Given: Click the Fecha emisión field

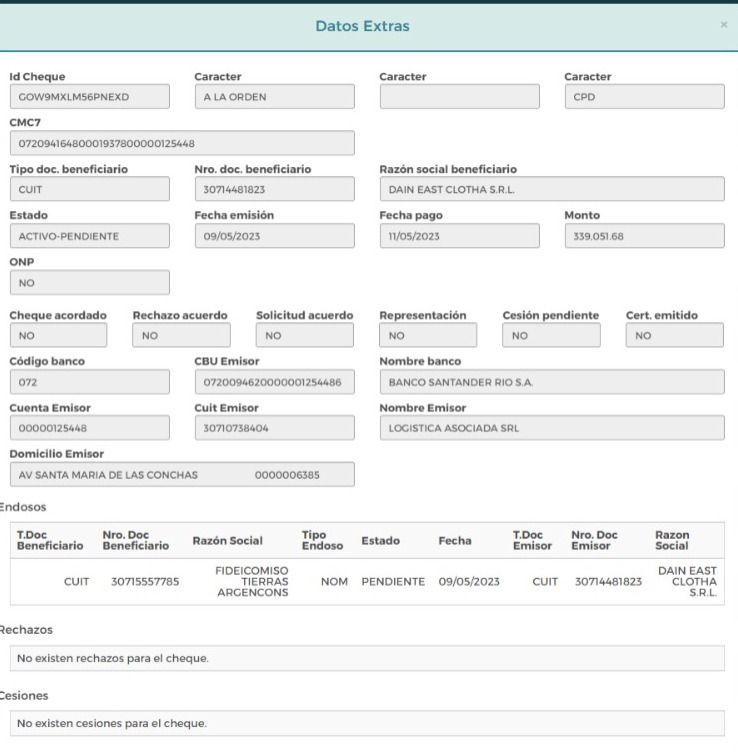Looking at the screenshot, I should click(275, 236).
